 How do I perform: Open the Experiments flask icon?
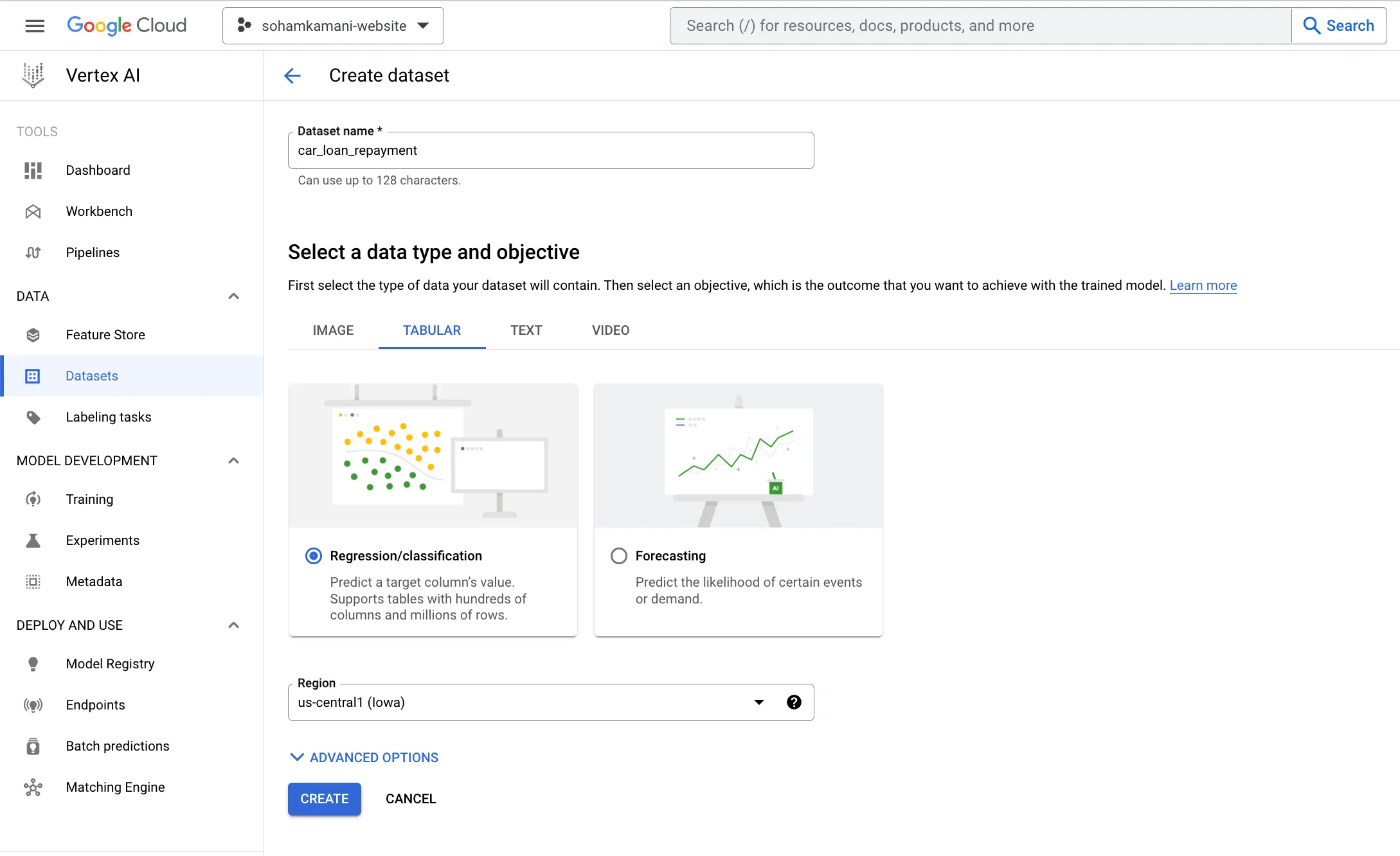[33, 540]
